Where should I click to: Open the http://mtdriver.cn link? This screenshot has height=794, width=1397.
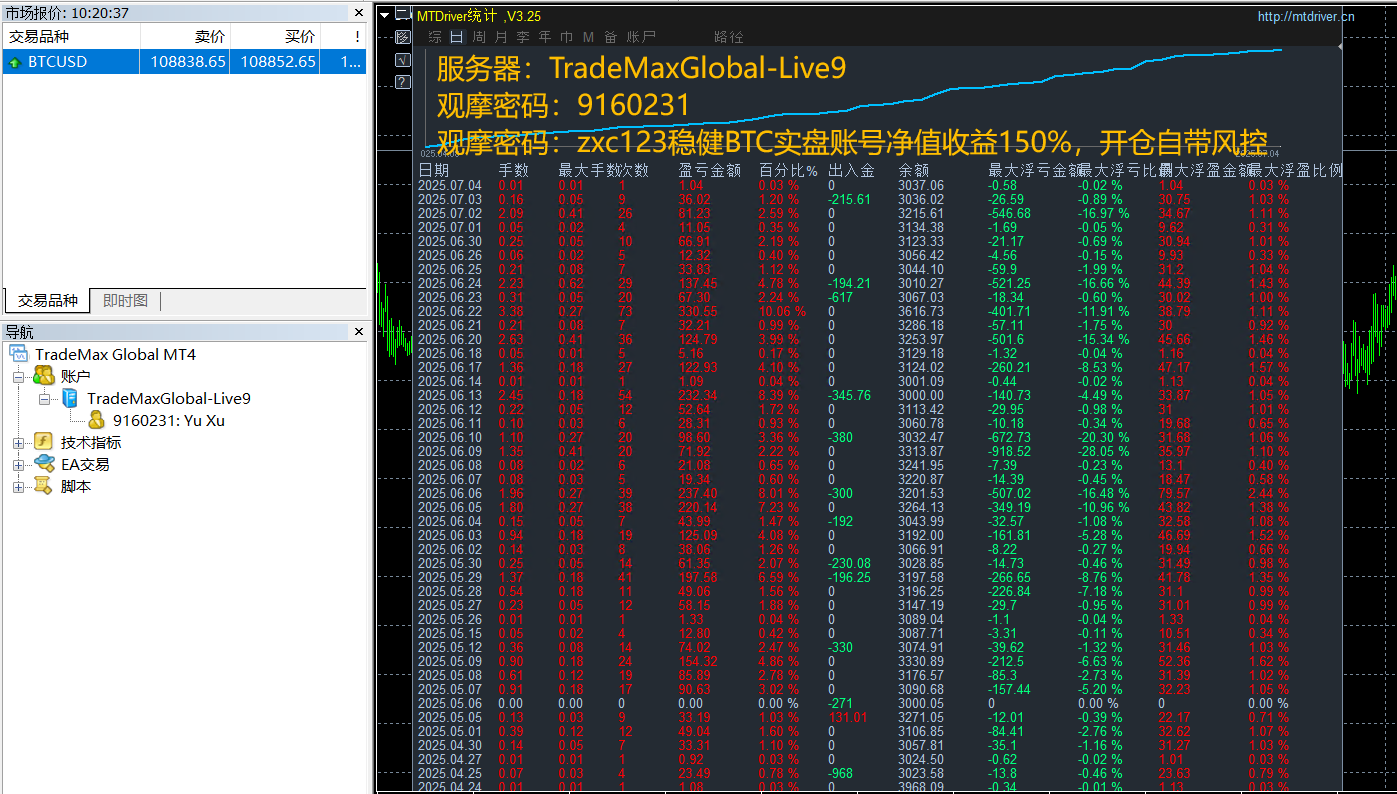[x=1305, y=16]
